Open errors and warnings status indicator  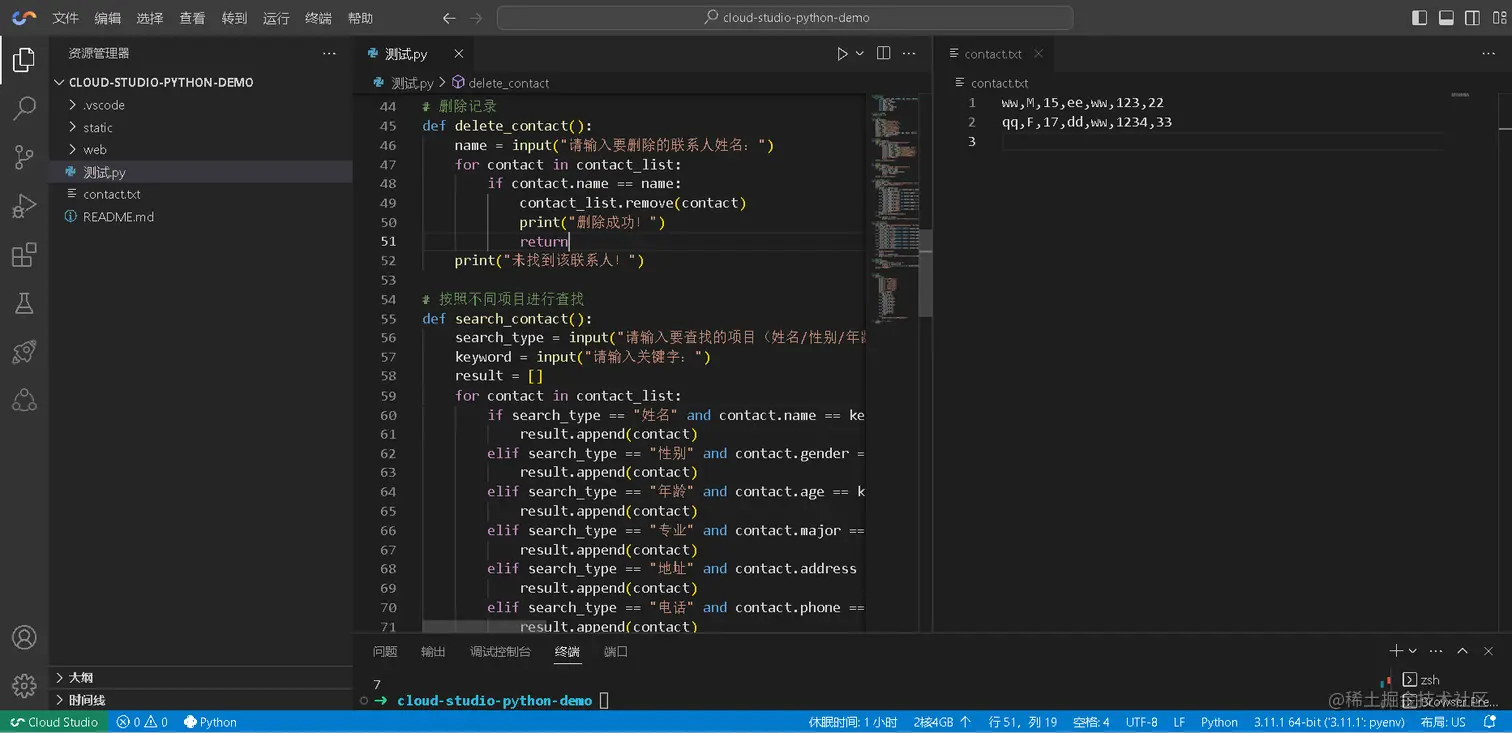142,722
